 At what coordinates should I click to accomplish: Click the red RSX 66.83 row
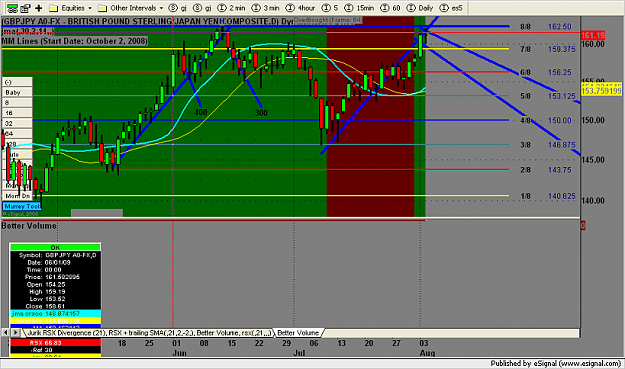pyautogui.click(x=55, y=343)
